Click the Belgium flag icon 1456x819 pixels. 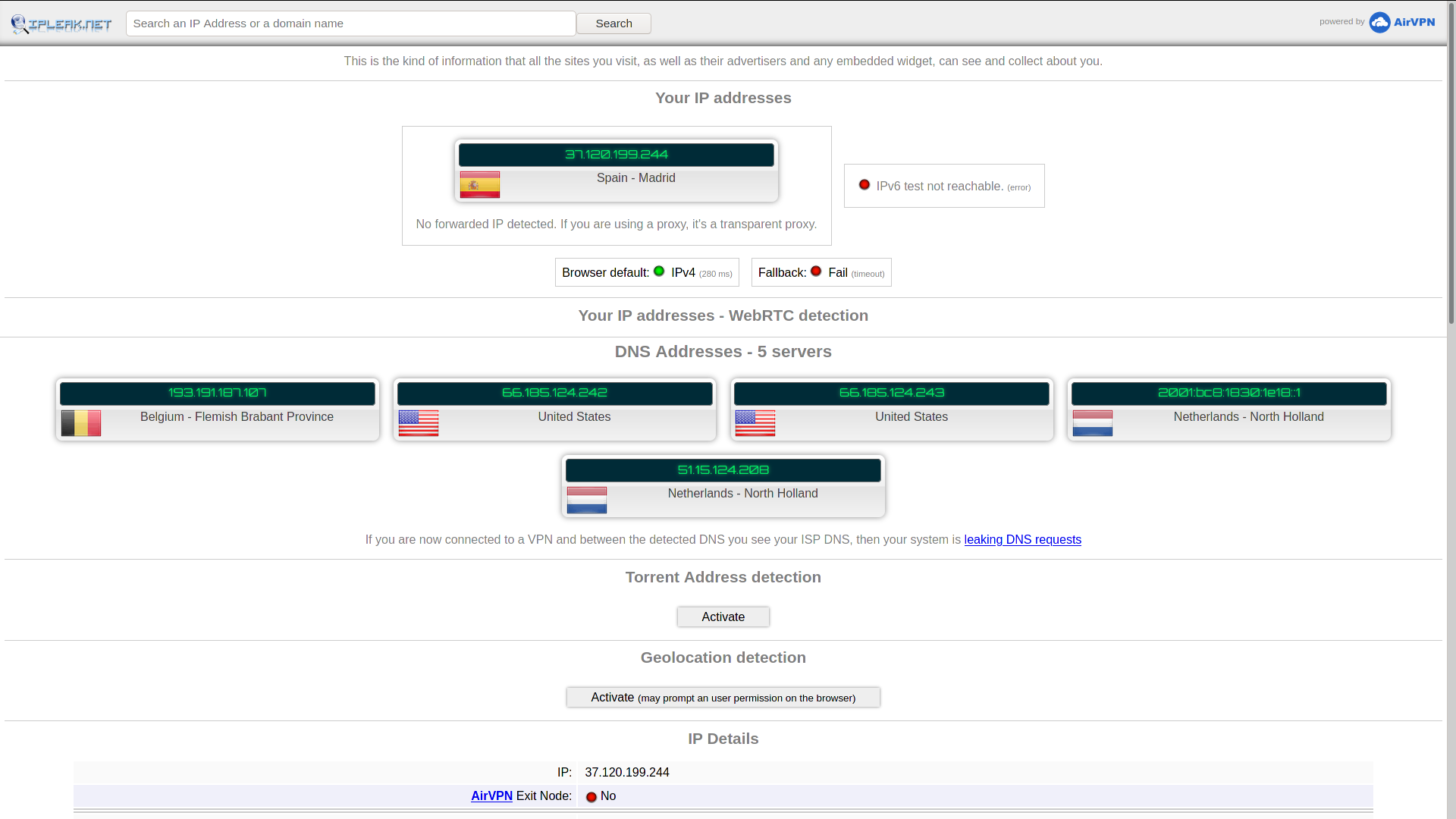(81, 423)
